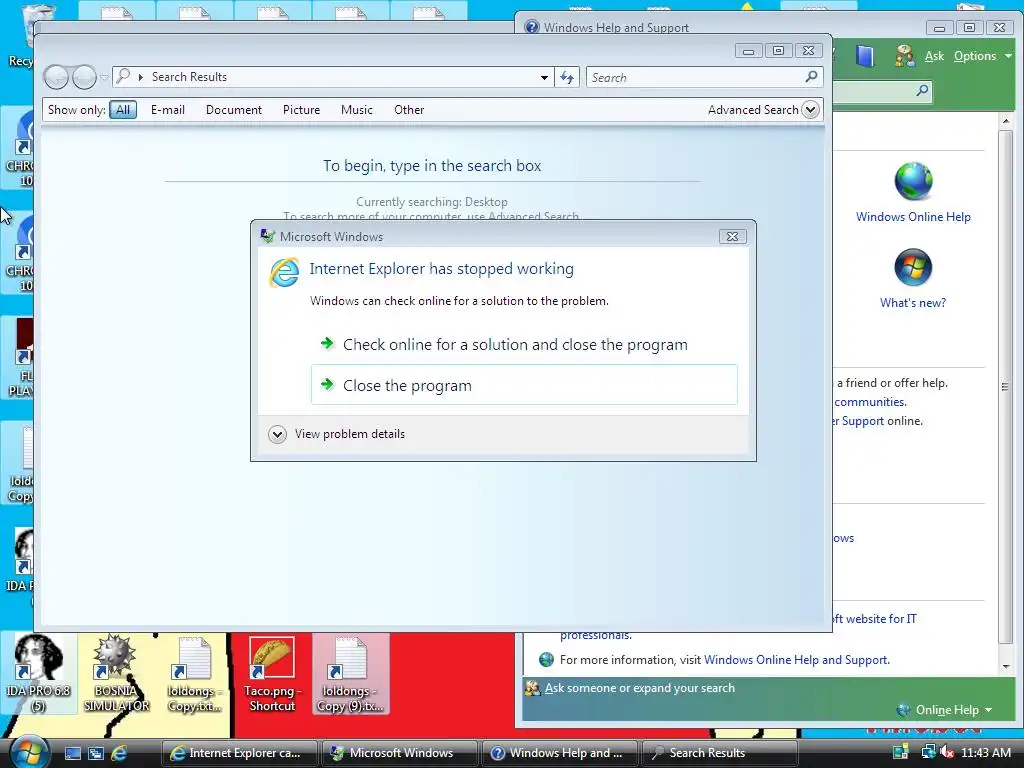The image size is (1024, 768).
Task: Open Options menu in Help and Support
Action: pyautogui.click(x=982, y=56)
